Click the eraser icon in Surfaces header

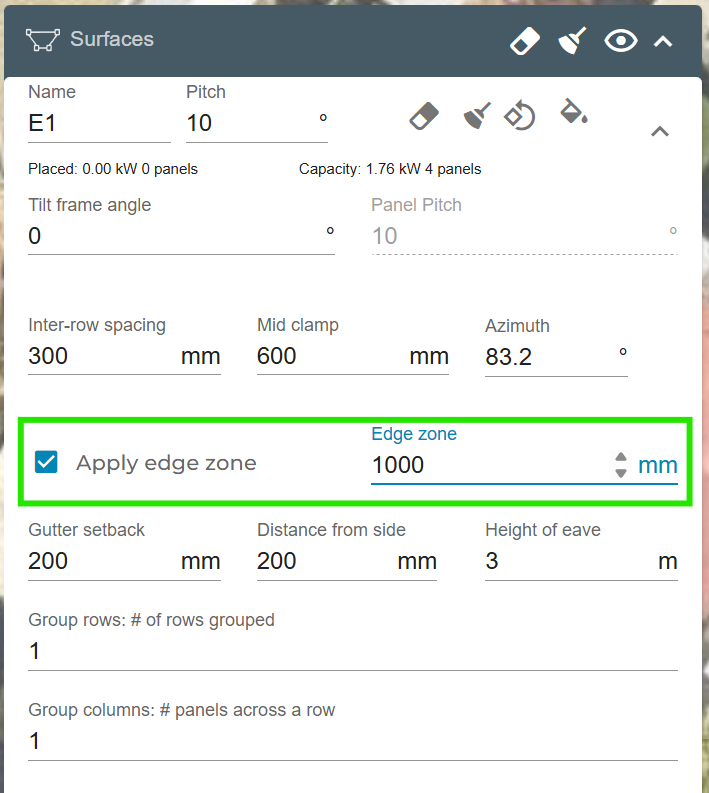[x=525, y=41]
